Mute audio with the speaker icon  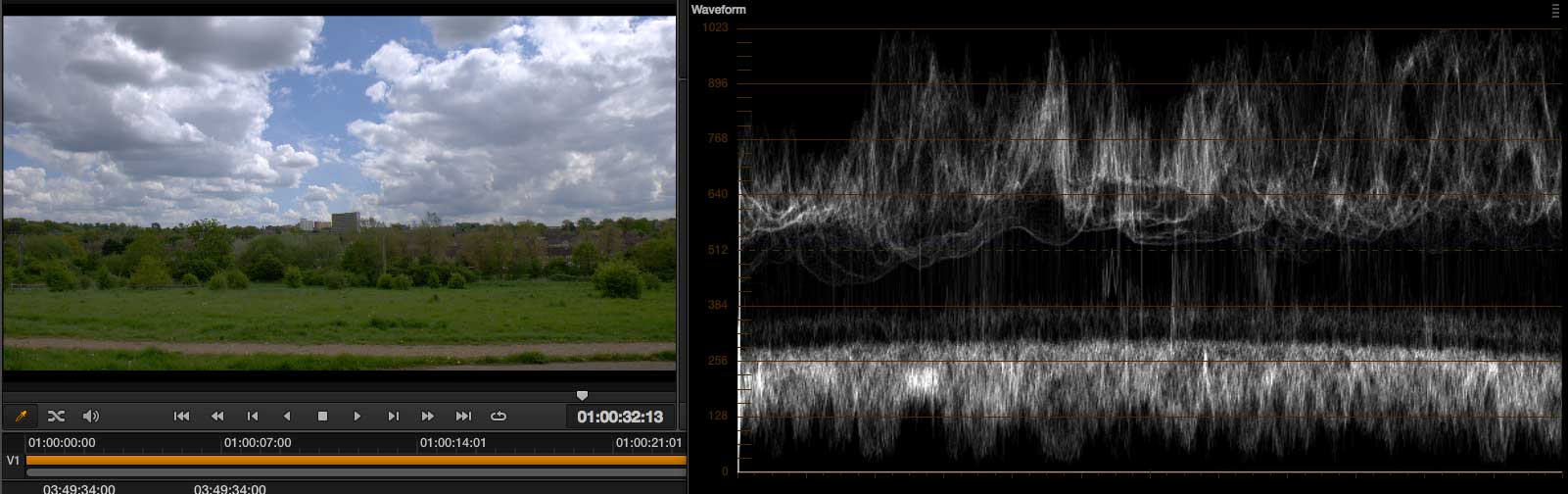click(x=91, y=417)
